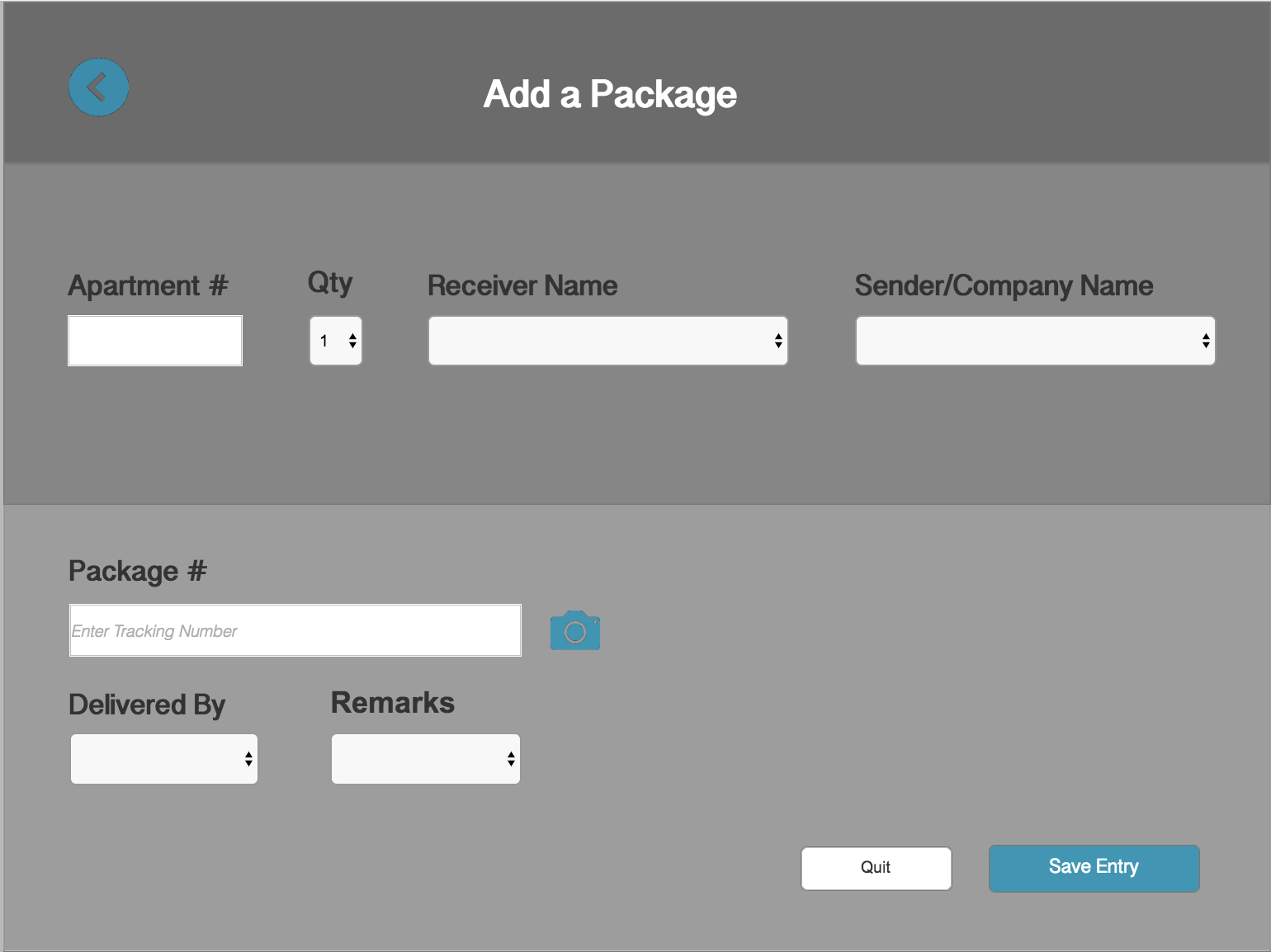Viewport: 1271px width, 952px height.
Task: Expand the Sender/Company Name dropdown
Action: pyautogui.click(x=1036, y=341)
